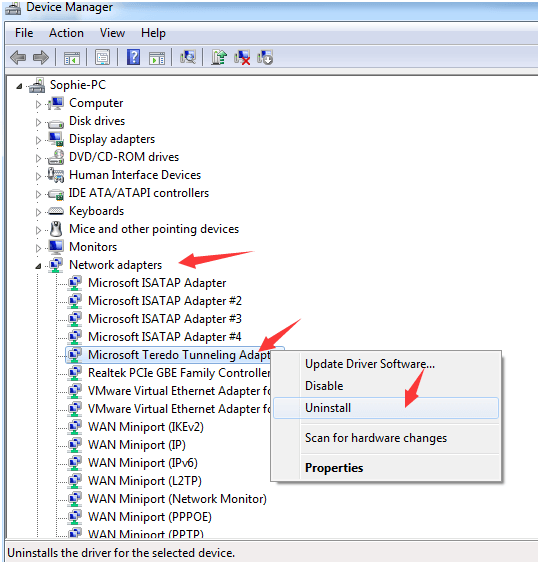Choose Uninstall from the context menu
The width and height of the screenshot is (540, 564).
tap(386, 408)
